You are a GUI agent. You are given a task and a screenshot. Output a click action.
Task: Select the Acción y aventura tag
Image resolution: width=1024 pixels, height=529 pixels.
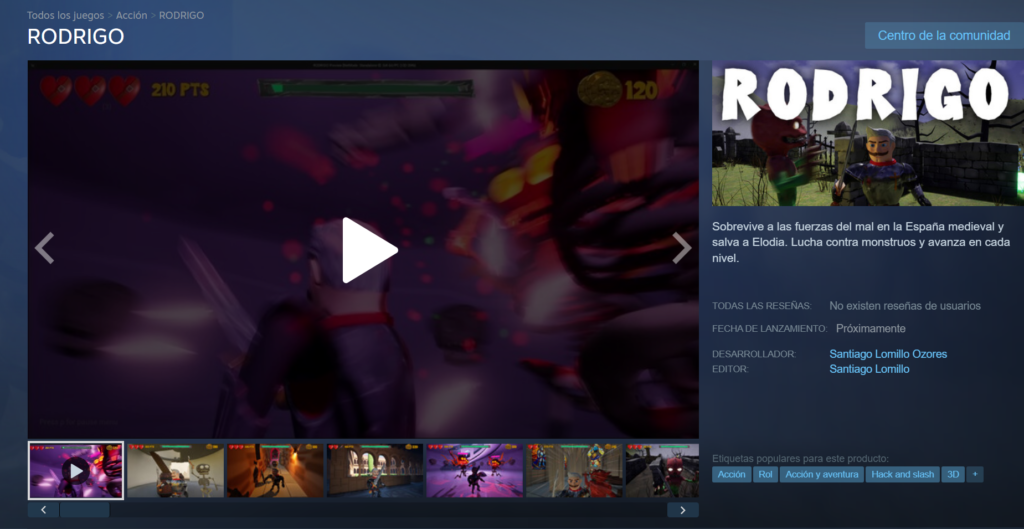pos(822,475)
